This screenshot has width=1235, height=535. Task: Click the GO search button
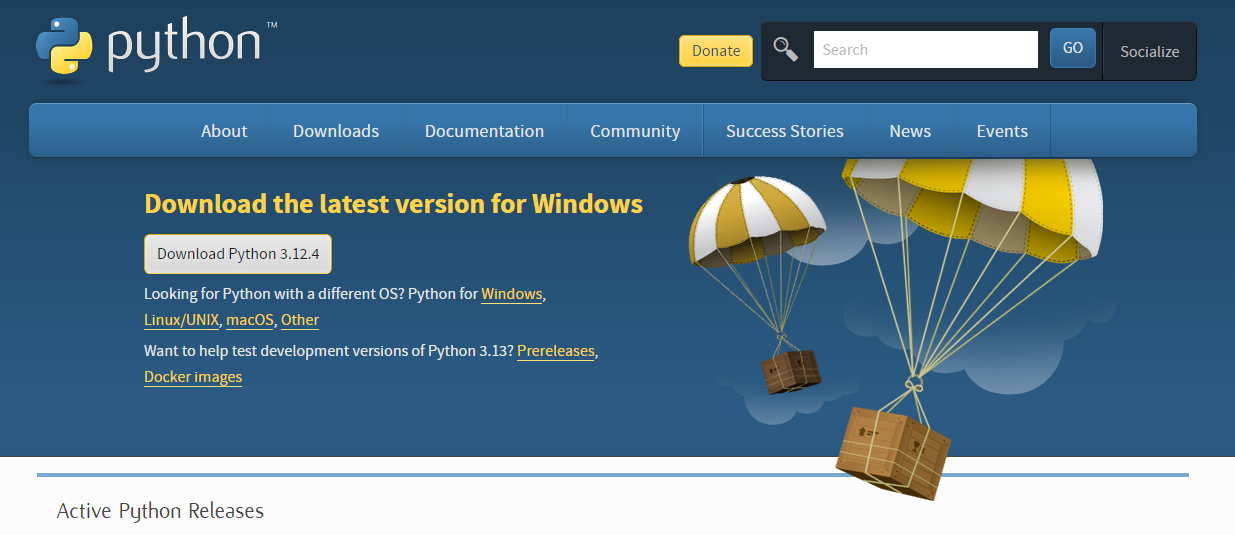(1073, 48)
